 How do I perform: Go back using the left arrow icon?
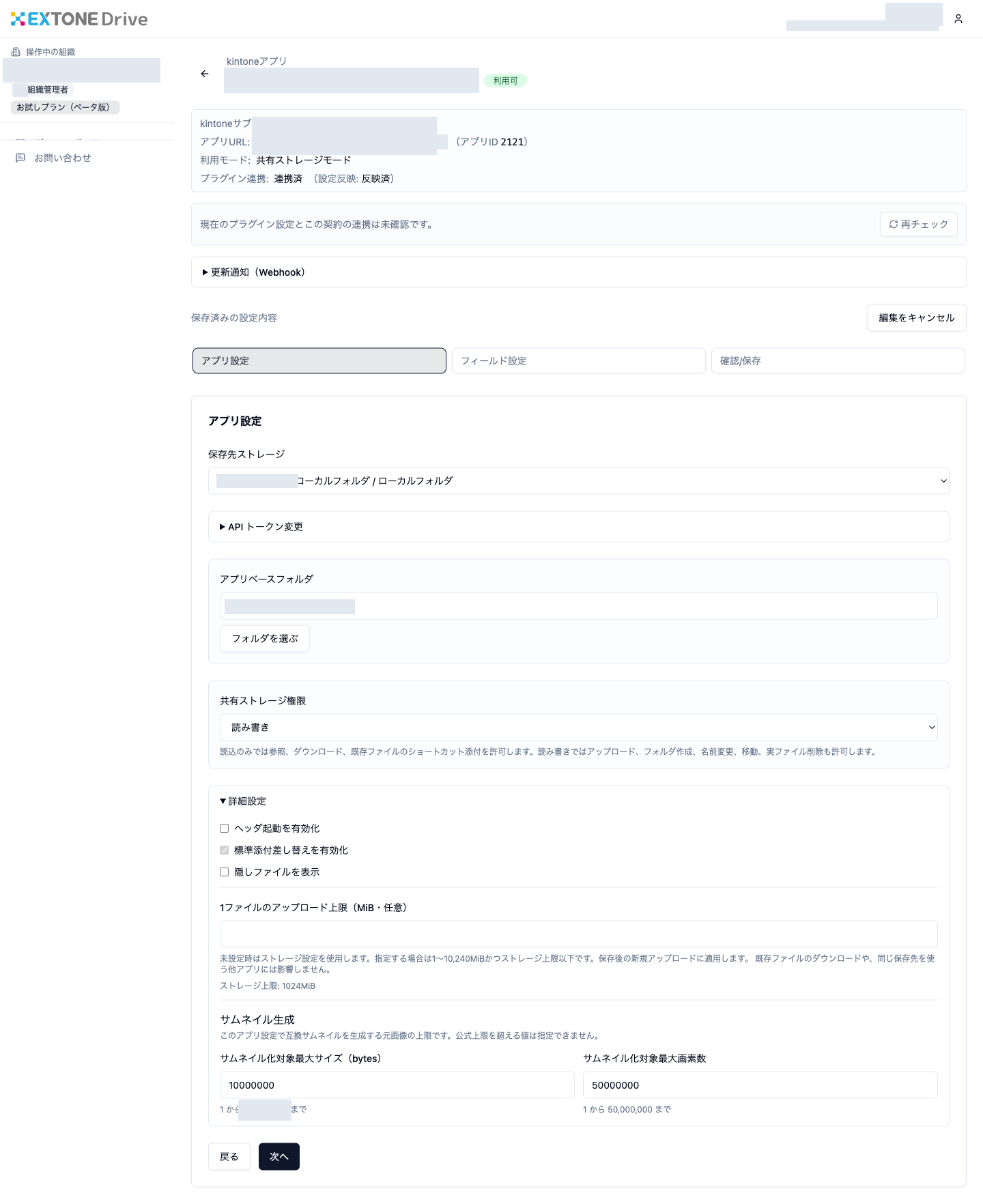[x=205, y=74]
